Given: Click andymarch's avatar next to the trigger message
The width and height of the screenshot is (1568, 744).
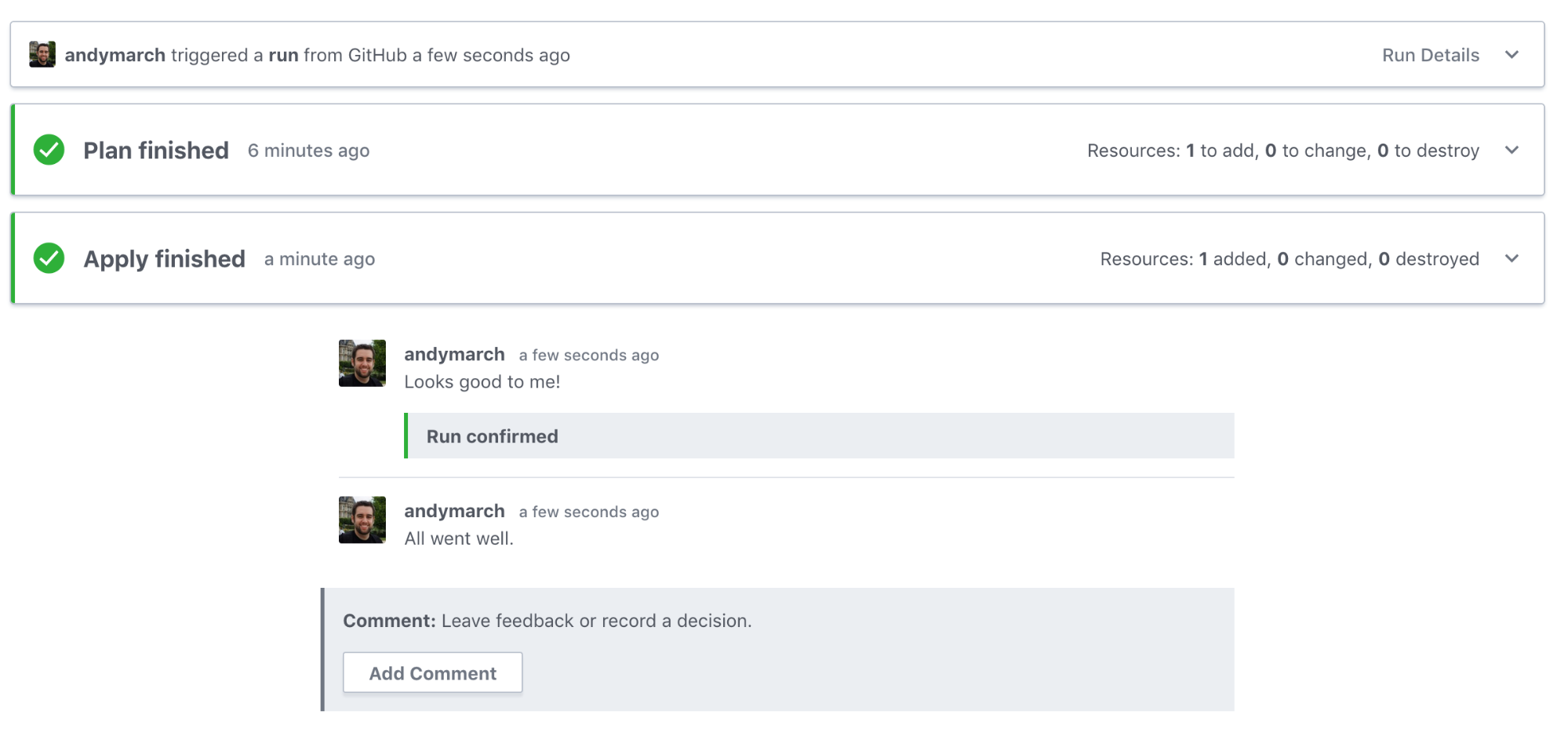Looking at the screenshot, I should coord(42,54).
